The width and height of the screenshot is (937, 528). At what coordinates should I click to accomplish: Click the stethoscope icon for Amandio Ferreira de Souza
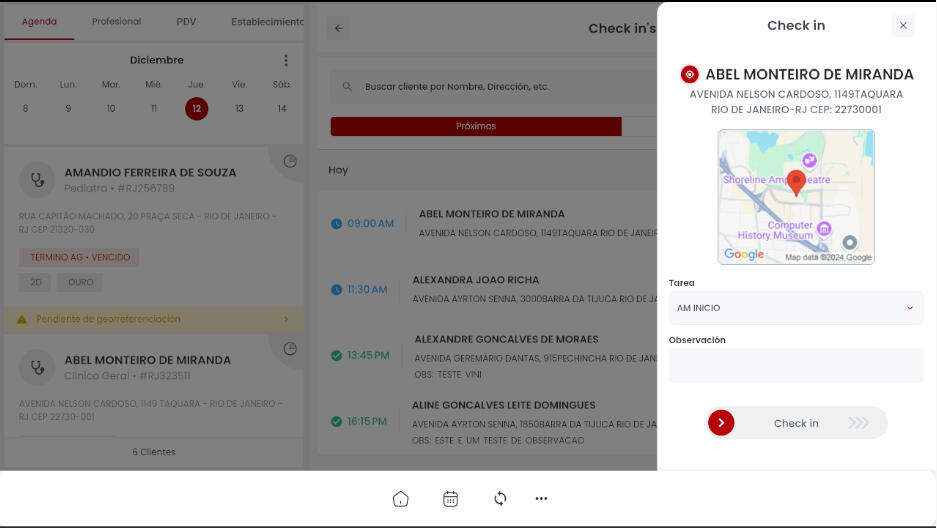coord(37,180)
